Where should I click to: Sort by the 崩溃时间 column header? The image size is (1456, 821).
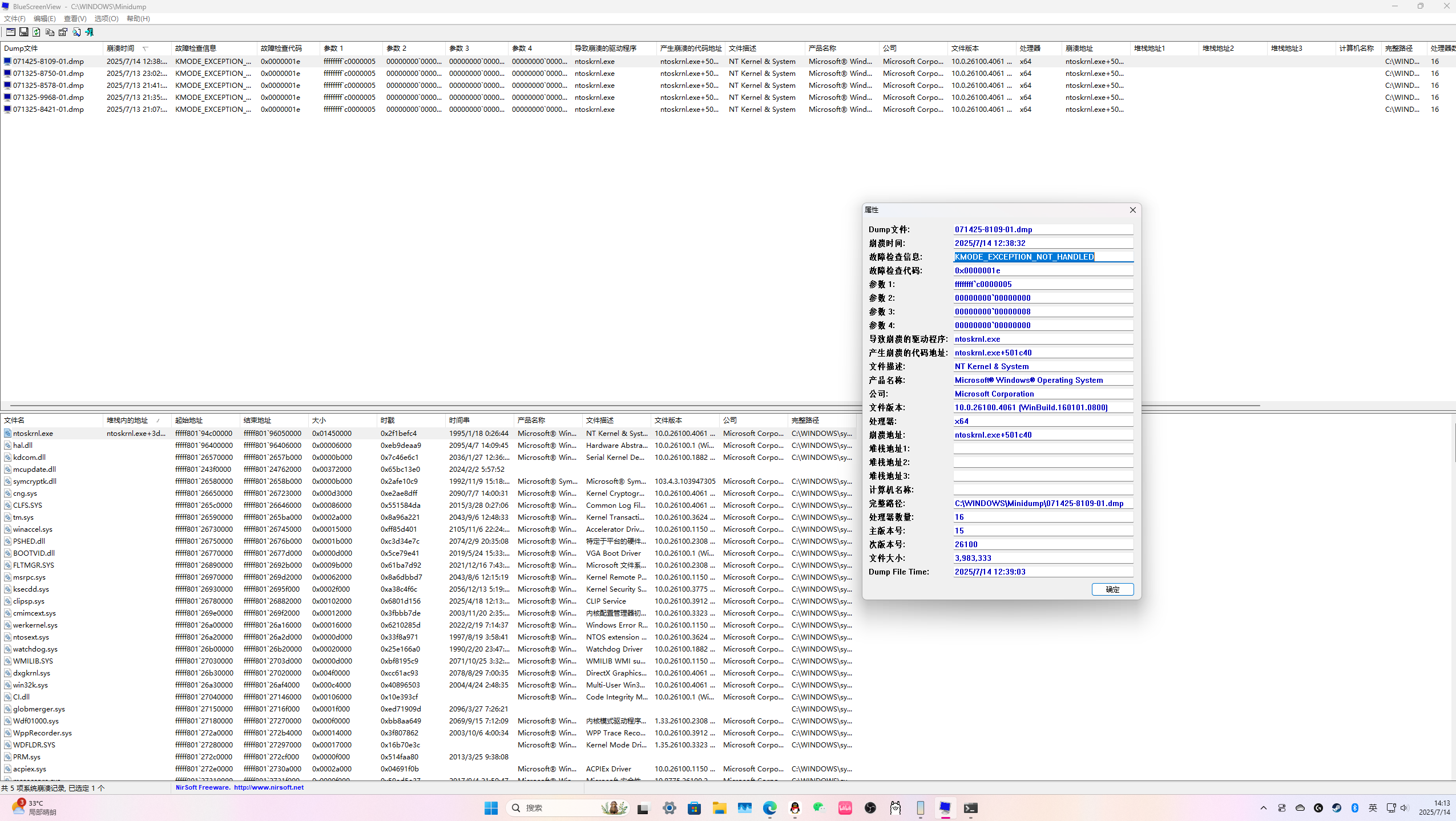click(x=120, y=48)
